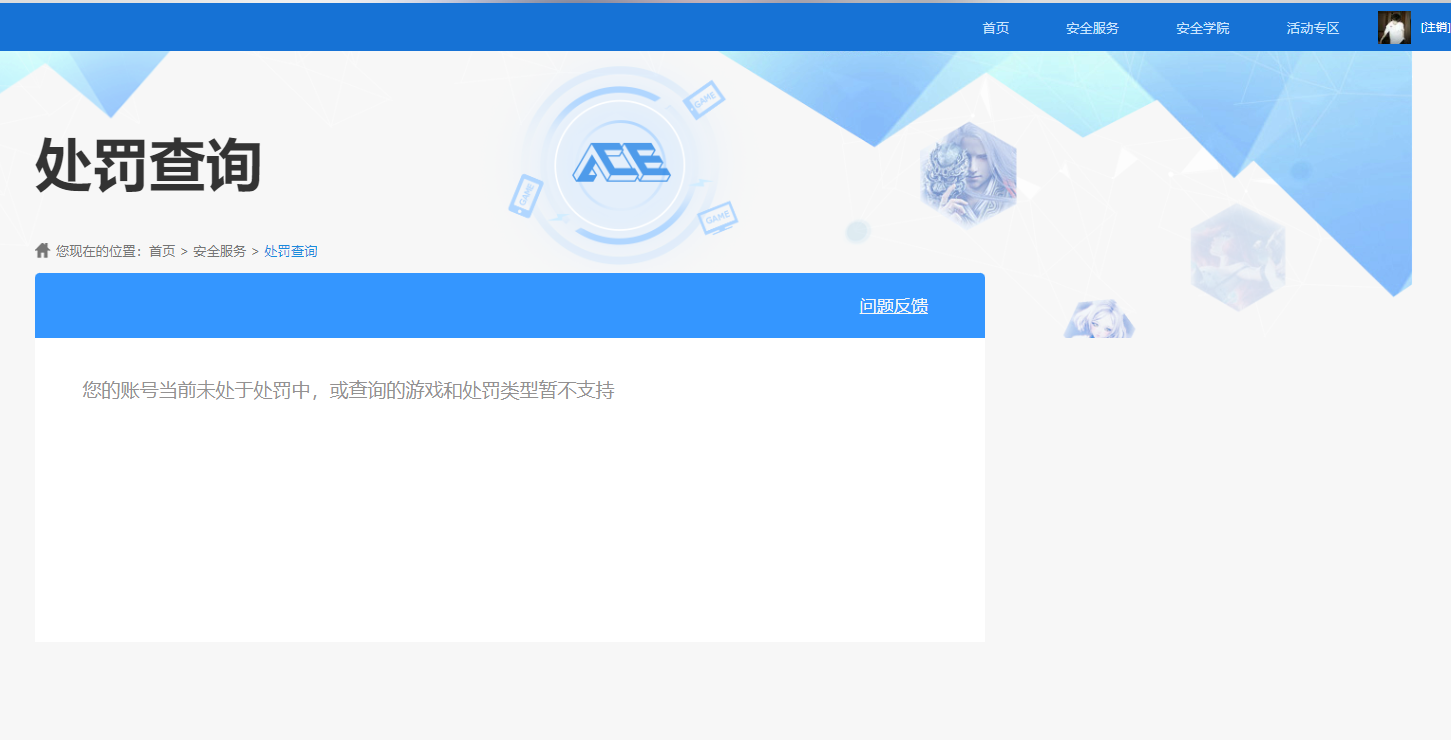Click the 问题反馈 feedback link
Image resolution: width=1451 pixels, height=740 pixels.
coord(893,306)
